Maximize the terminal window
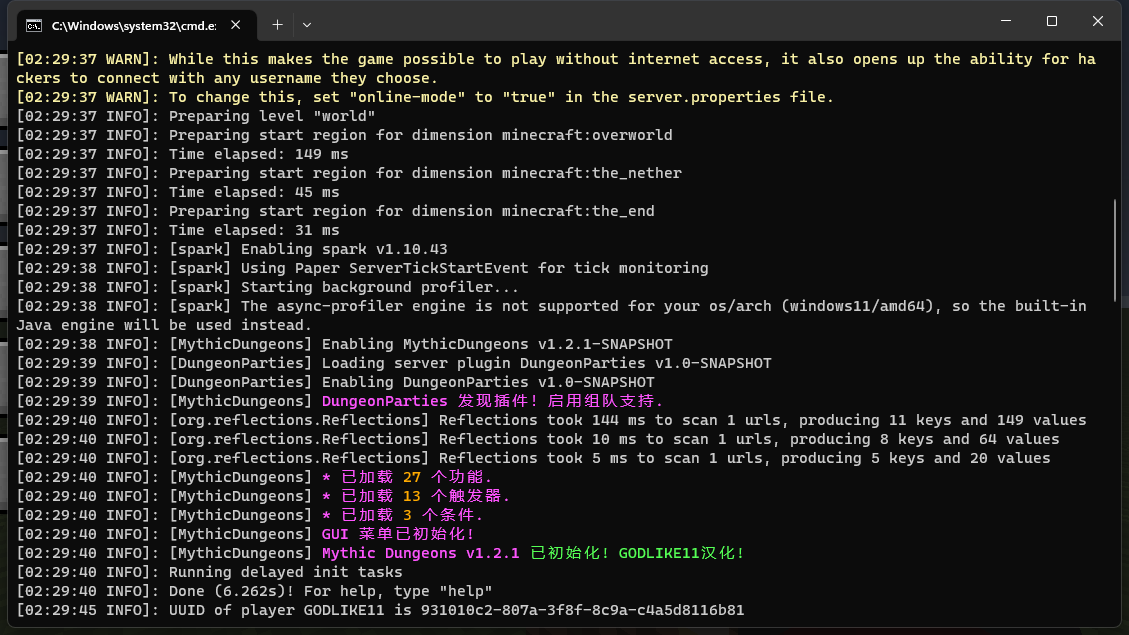Screen dimensions: 1129x635 1052,21
